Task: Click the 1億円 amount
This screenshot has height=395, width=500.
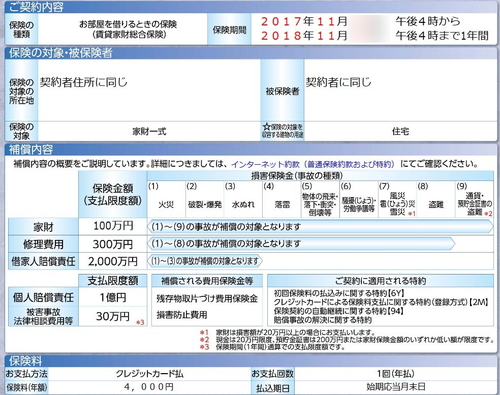Action: (x=113, y=297)
